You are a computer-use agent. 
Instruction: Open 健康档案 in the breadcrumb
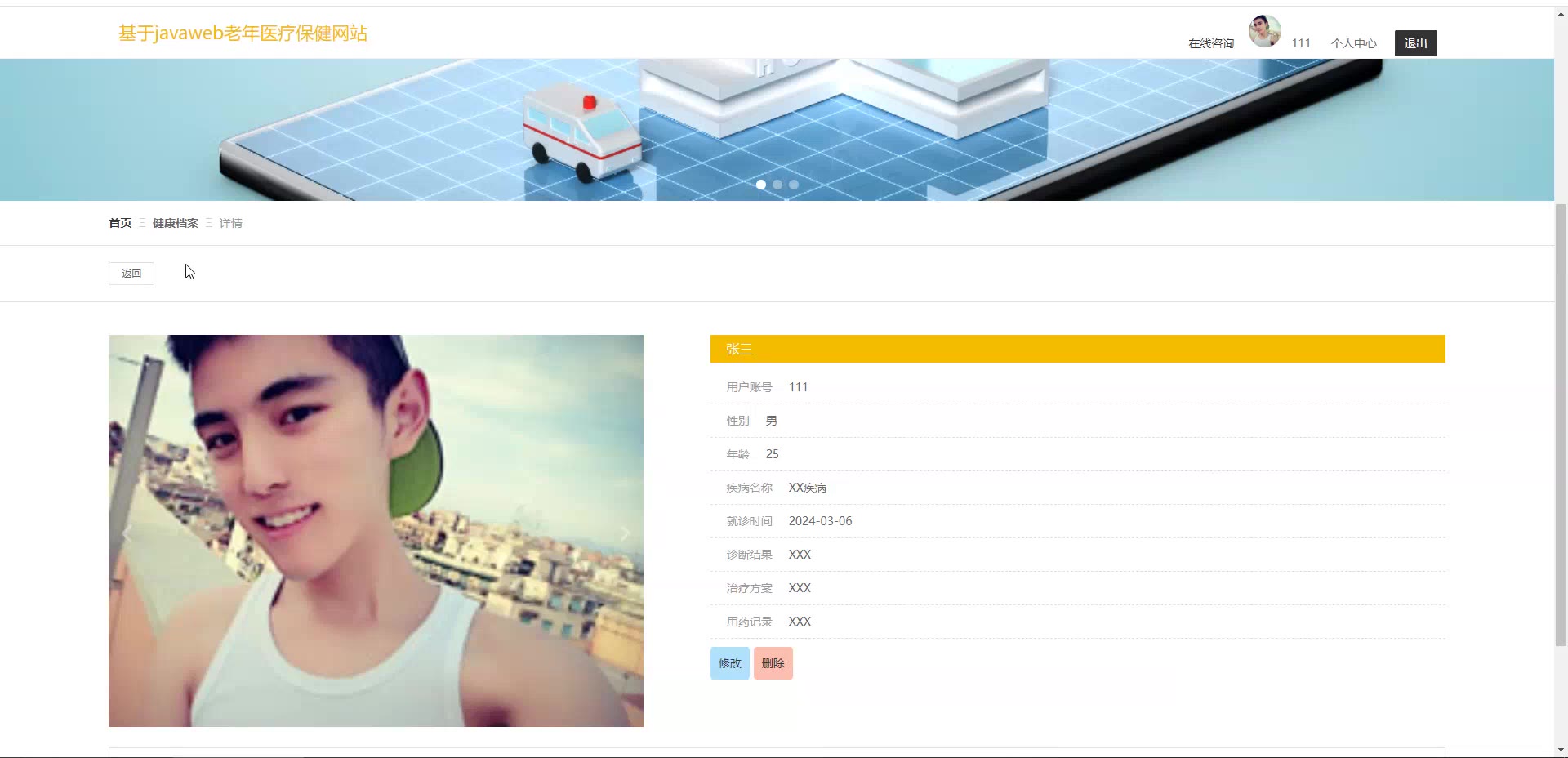coord(176,223)
